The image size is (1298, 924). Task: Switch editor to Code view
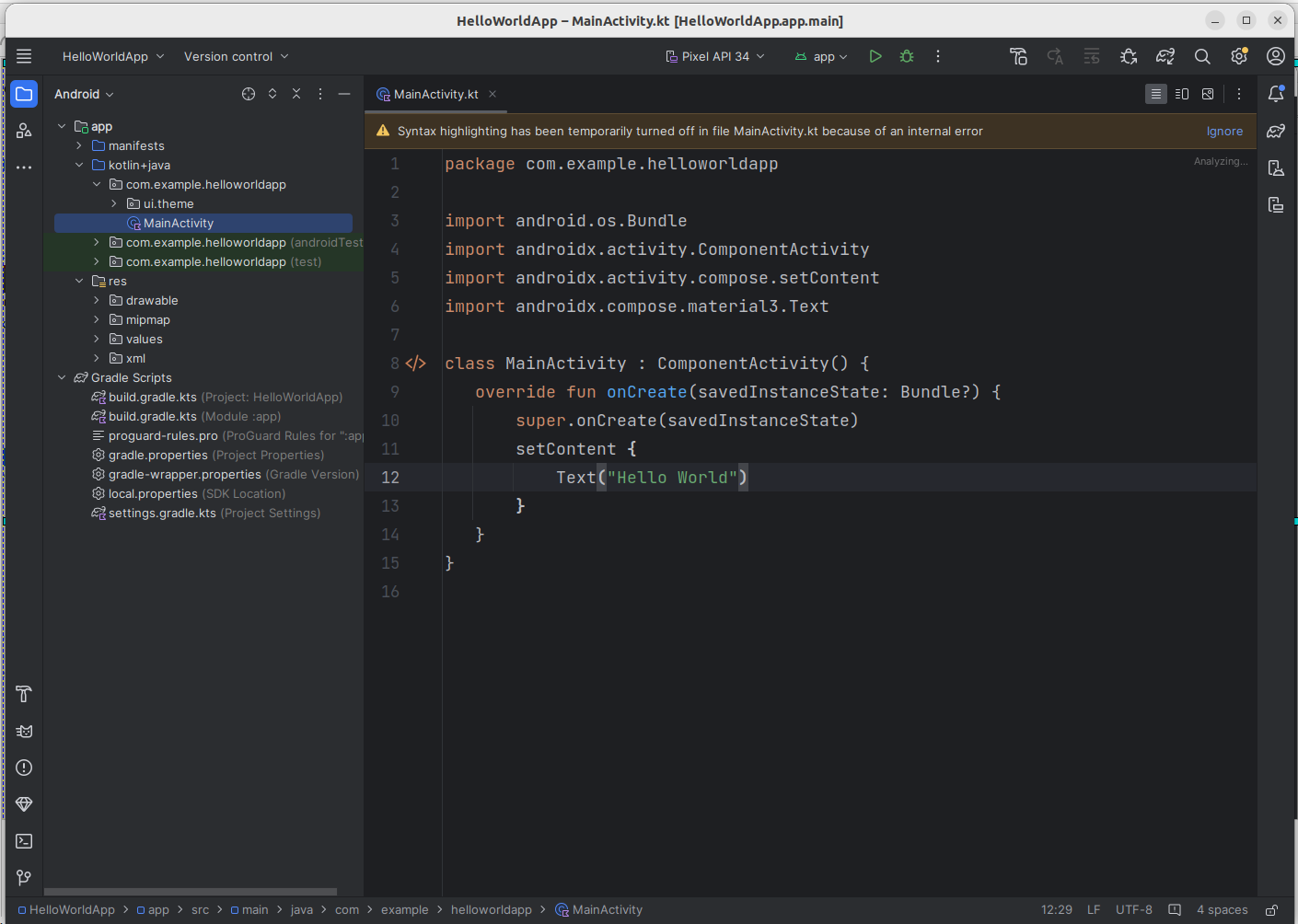tap(1156, 94)
